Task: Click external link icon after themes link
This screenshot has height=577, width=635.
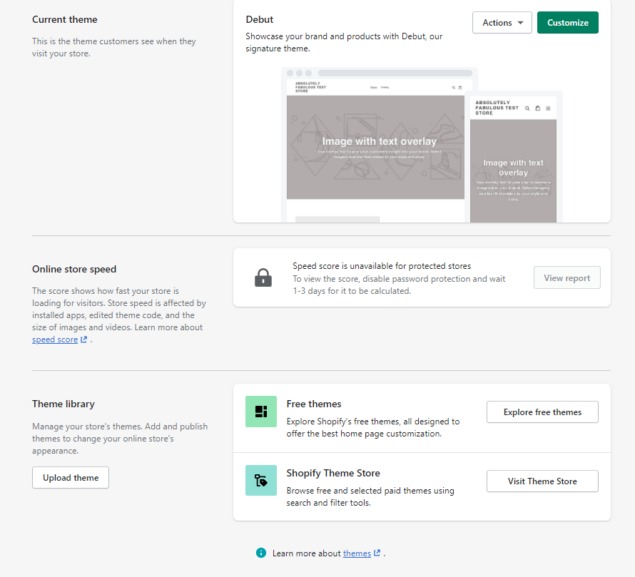Action: pos(377,553)
